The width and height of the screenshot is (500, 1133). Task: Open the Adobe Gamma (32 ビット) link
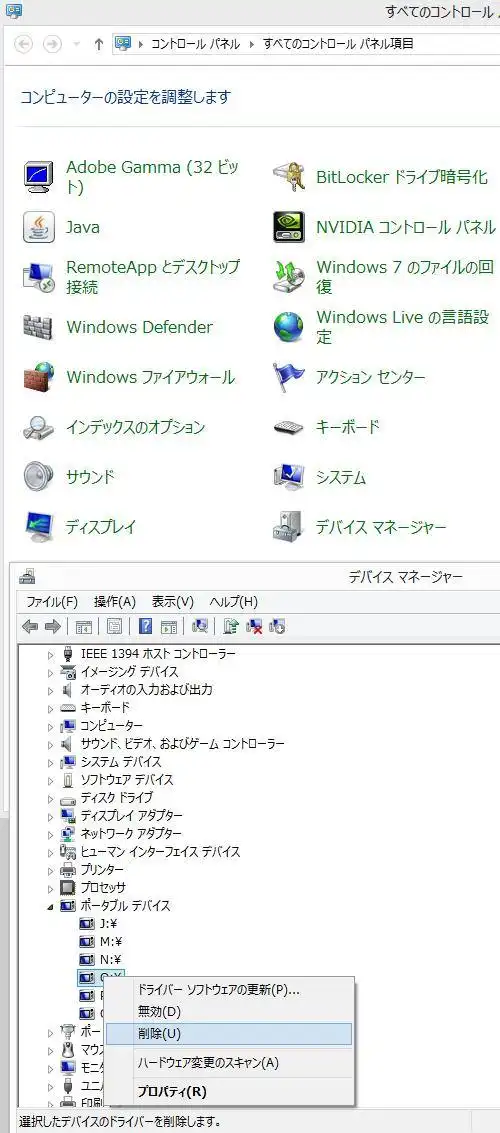click(152, 177)
